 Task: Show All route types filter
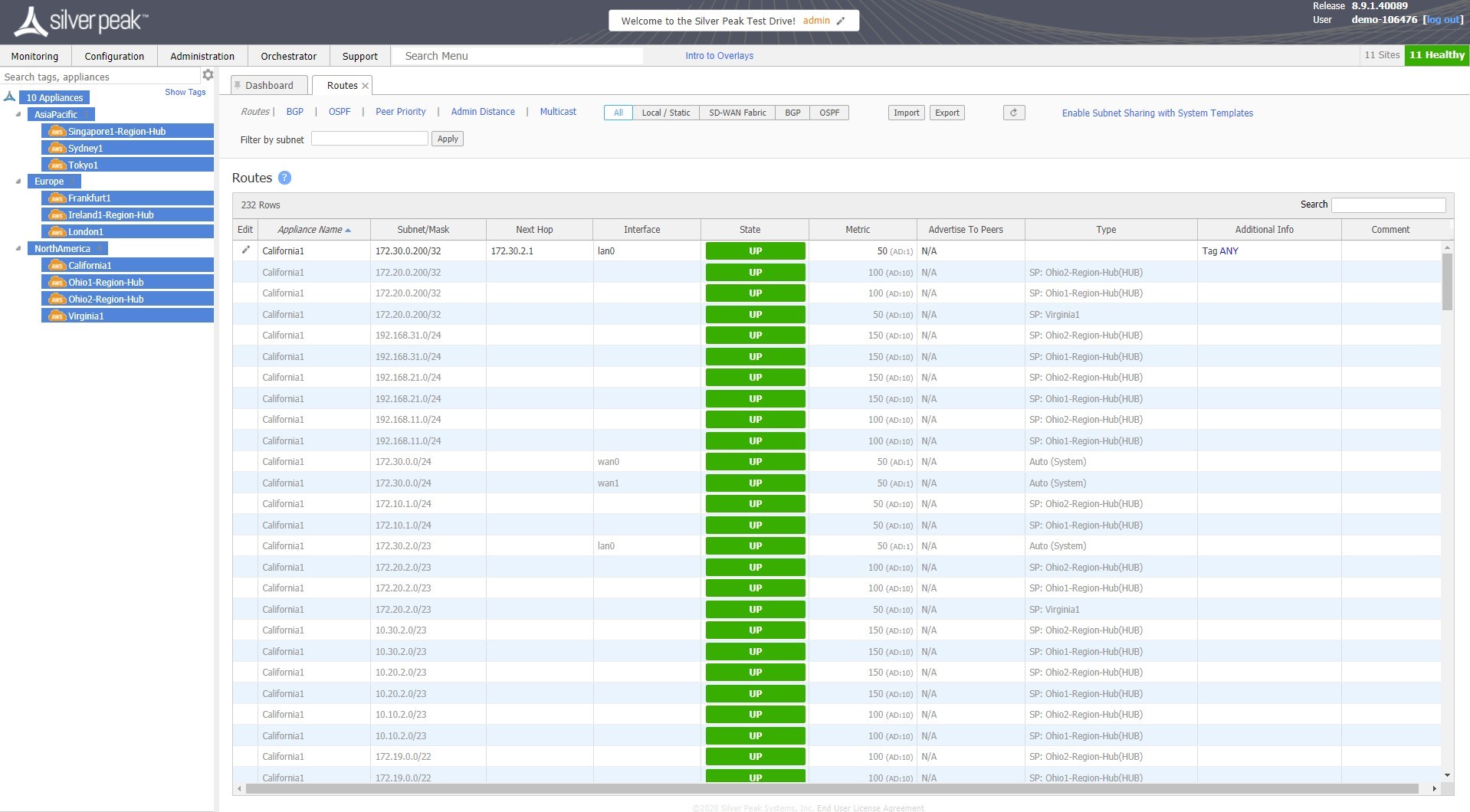[x=619, y=113]
